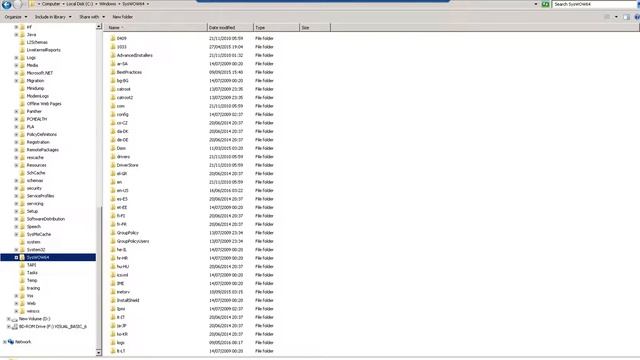Open the address bar history dropdown
The width and height of the screenshot is (640, 360).
coord(536,4)
